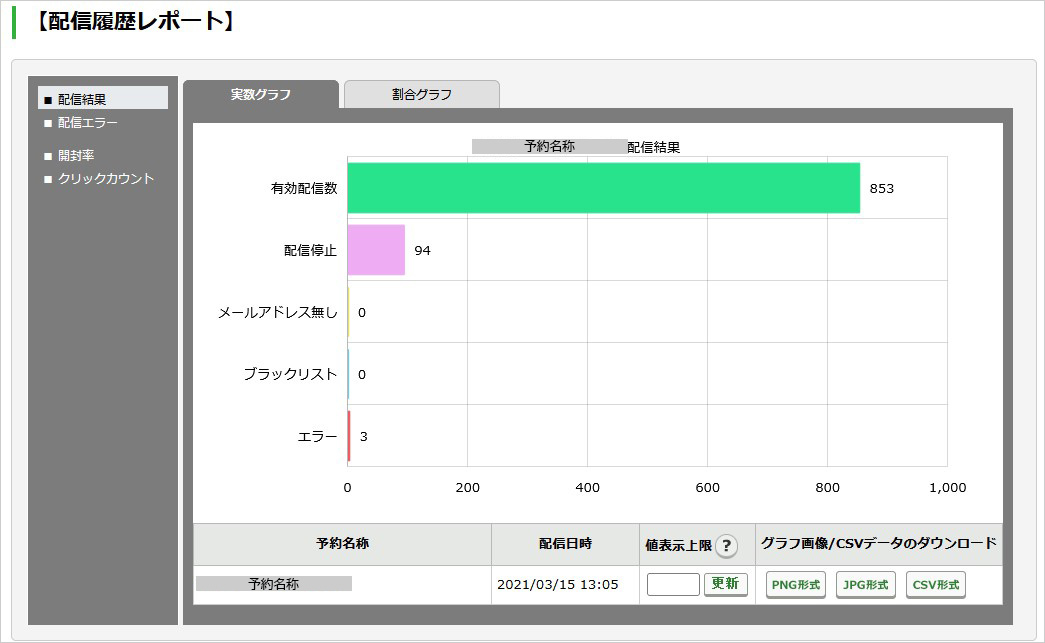Click the メールアドレス無し axis label

(278, 313)
